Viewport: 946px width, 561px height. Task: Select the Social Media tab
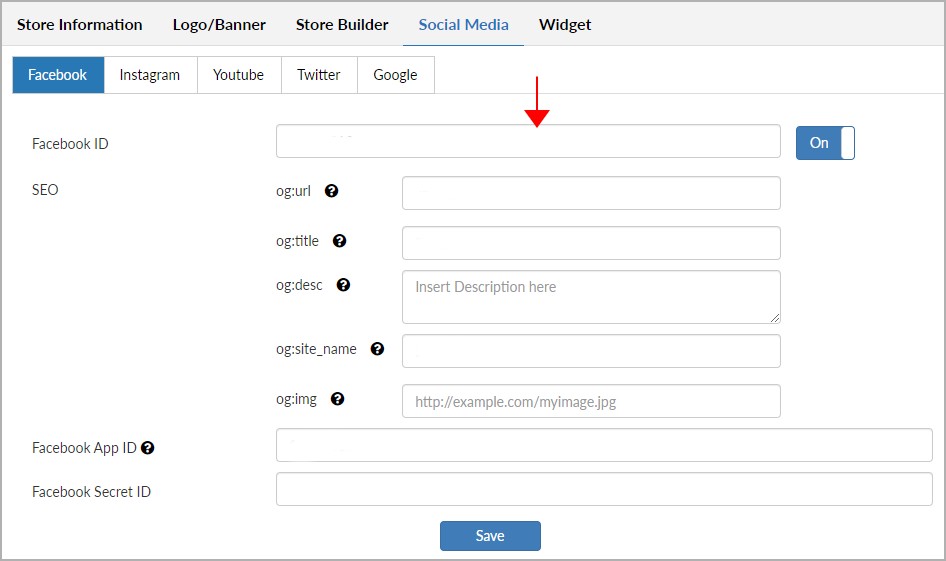(x=463, y=25)
